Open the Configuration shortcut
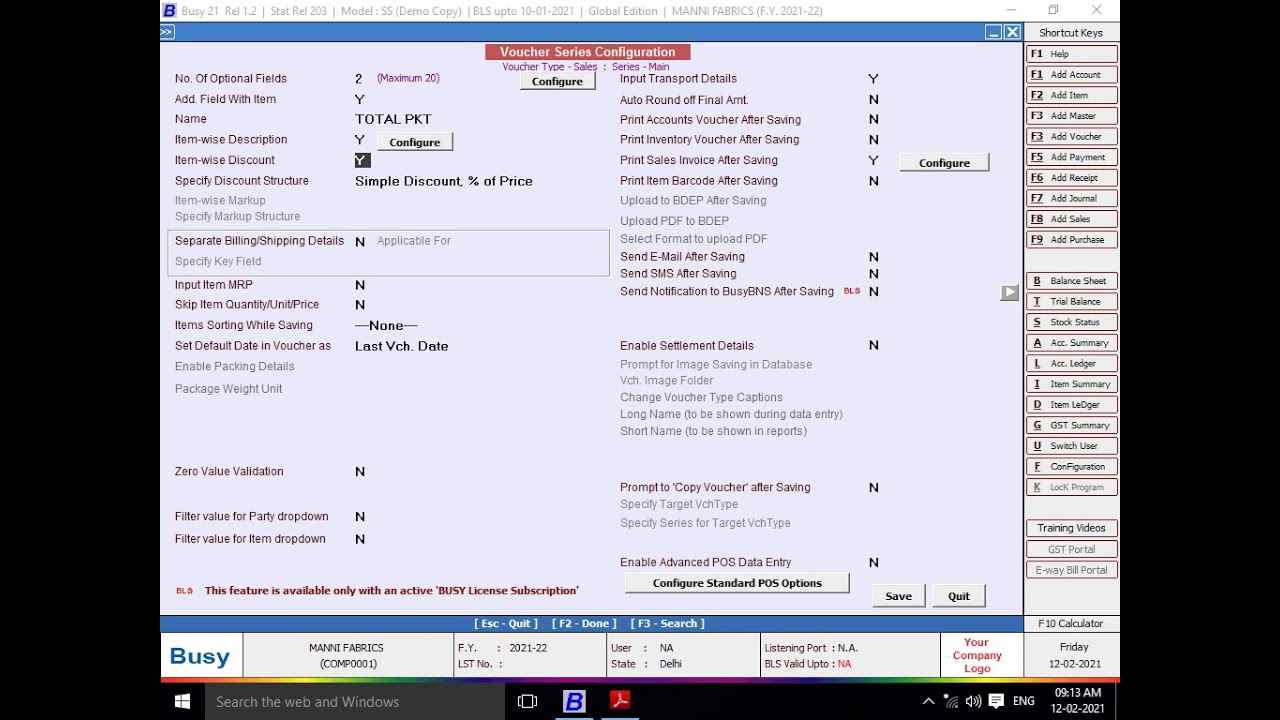Image resolution: width=1280 pixels, height=720 pixels. tap(1071, 466)
